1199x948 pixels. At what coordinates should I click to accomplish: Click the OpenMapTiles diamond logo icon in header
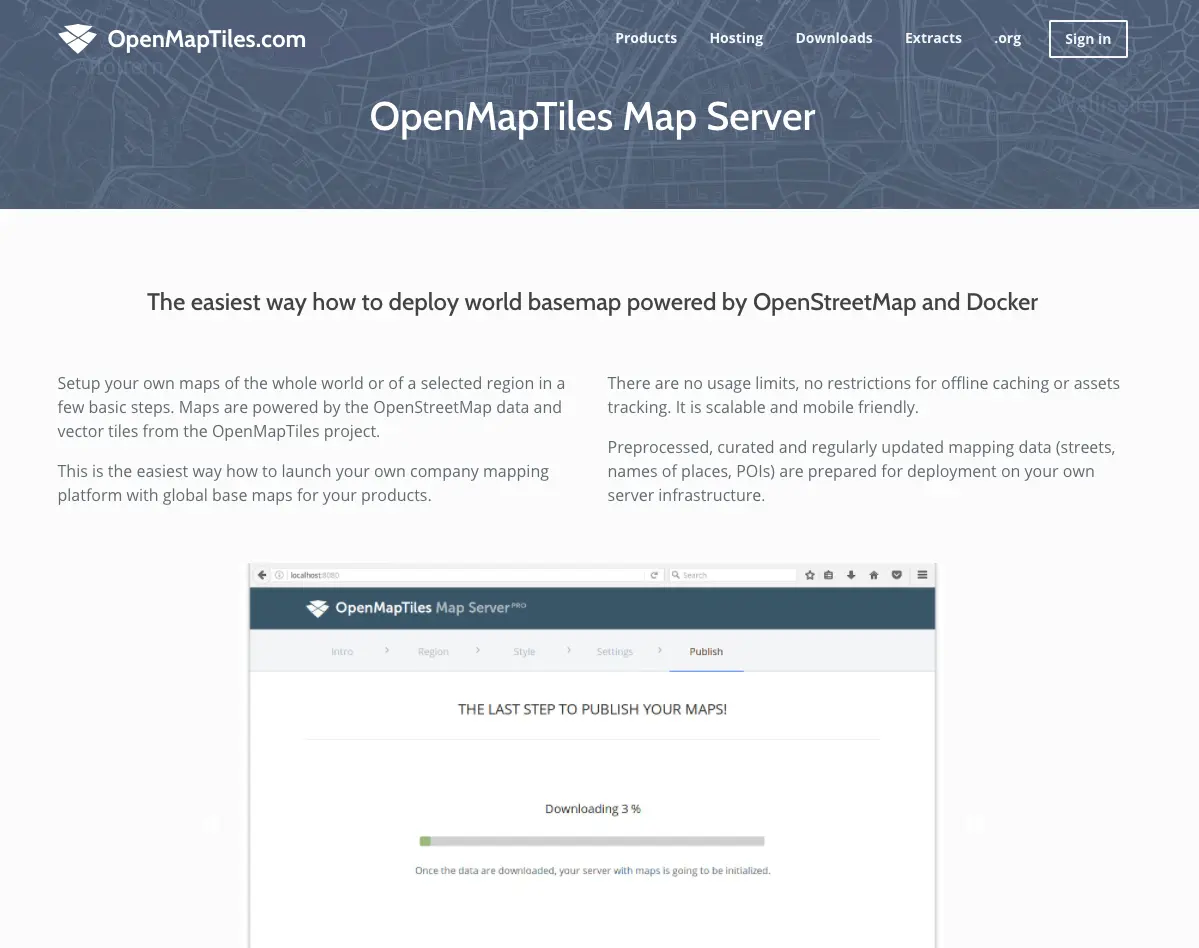tap(77, 38)
